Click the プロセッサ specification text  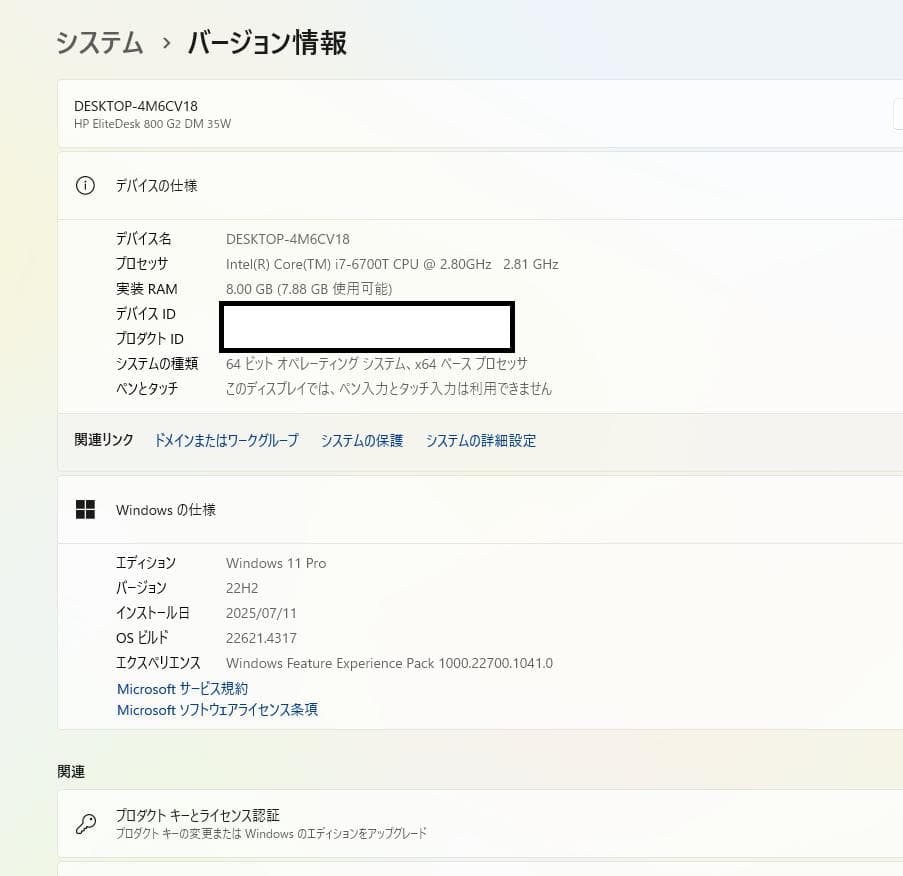point(391,263)
